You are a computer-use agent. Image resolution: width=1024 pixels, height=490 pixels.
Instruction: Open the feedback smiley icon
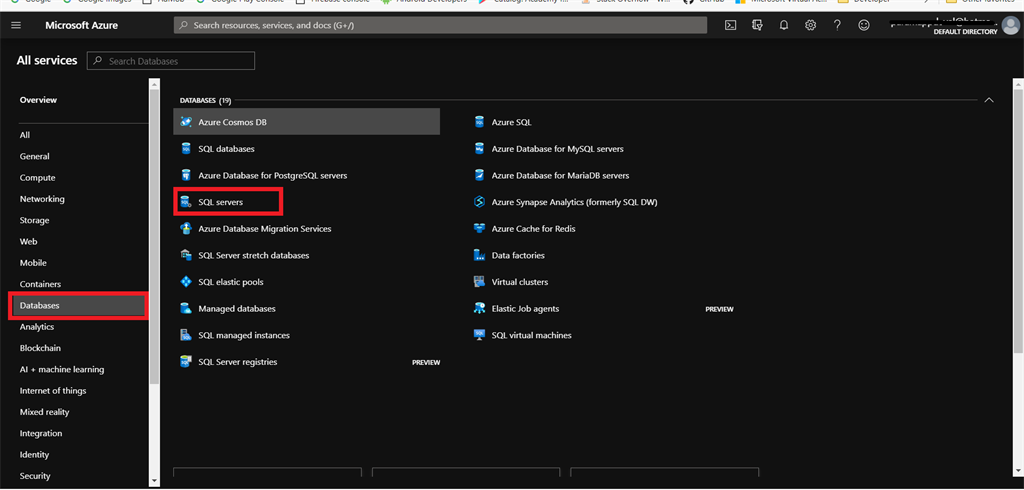(864, 25)
